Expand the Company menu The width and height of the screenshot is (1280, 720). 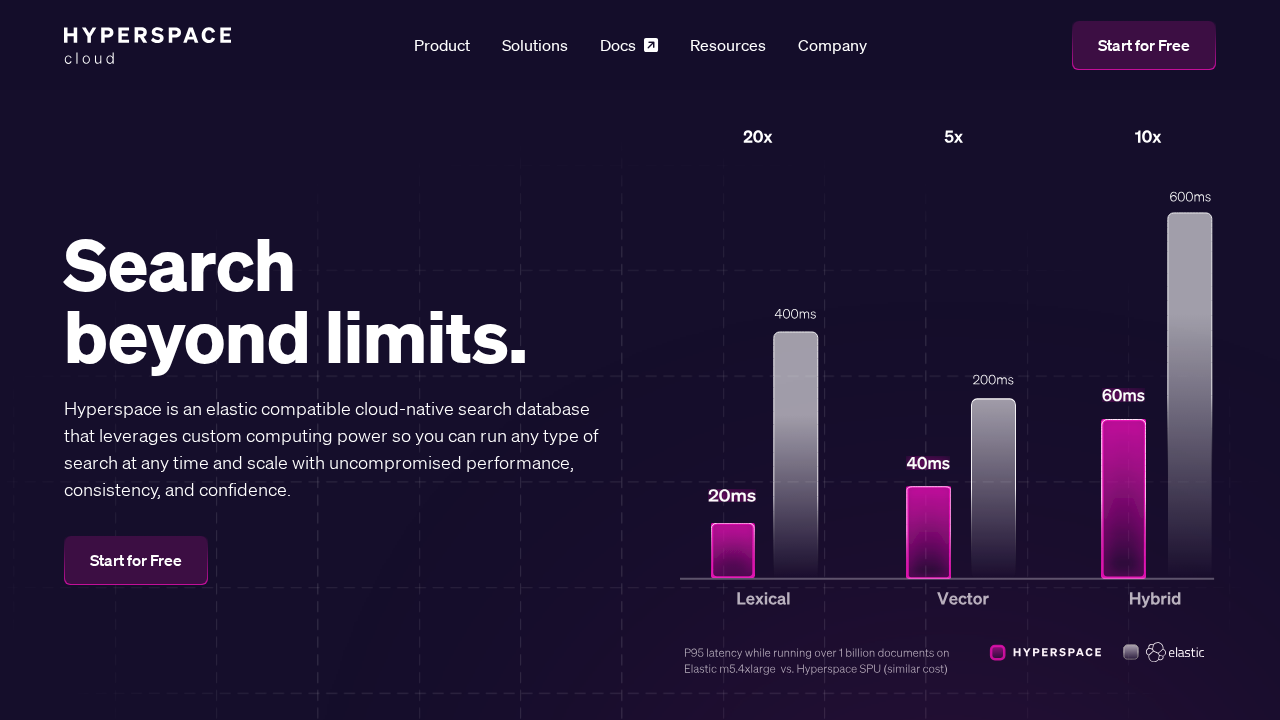click(832, 46)
